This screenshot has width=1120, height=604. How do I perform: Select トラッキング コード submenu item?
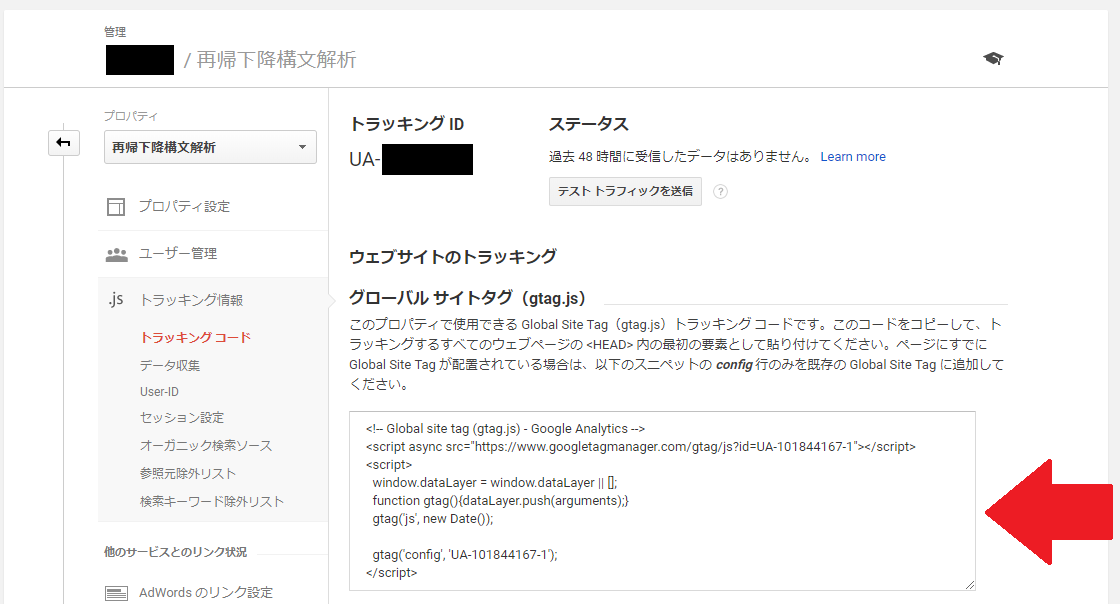click(196, 338)
